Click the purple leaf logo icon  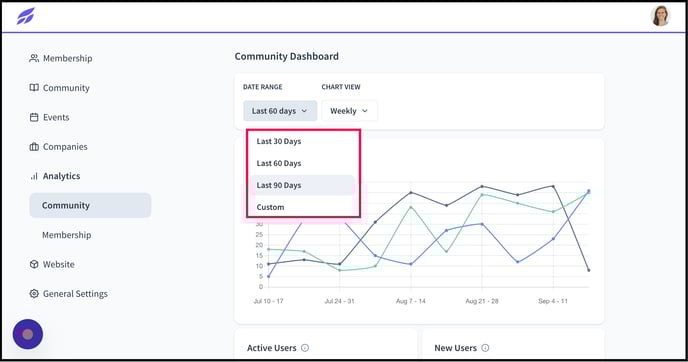tap(25, 16)
